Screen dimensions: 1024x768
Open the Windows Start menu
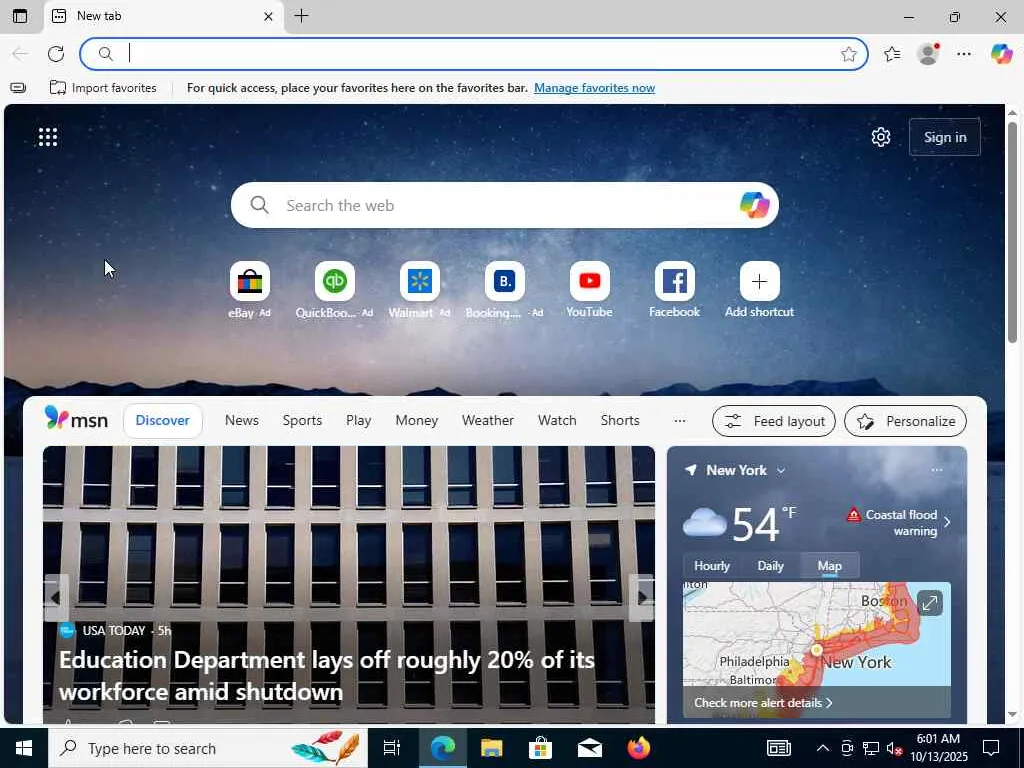tap(24, 748)
